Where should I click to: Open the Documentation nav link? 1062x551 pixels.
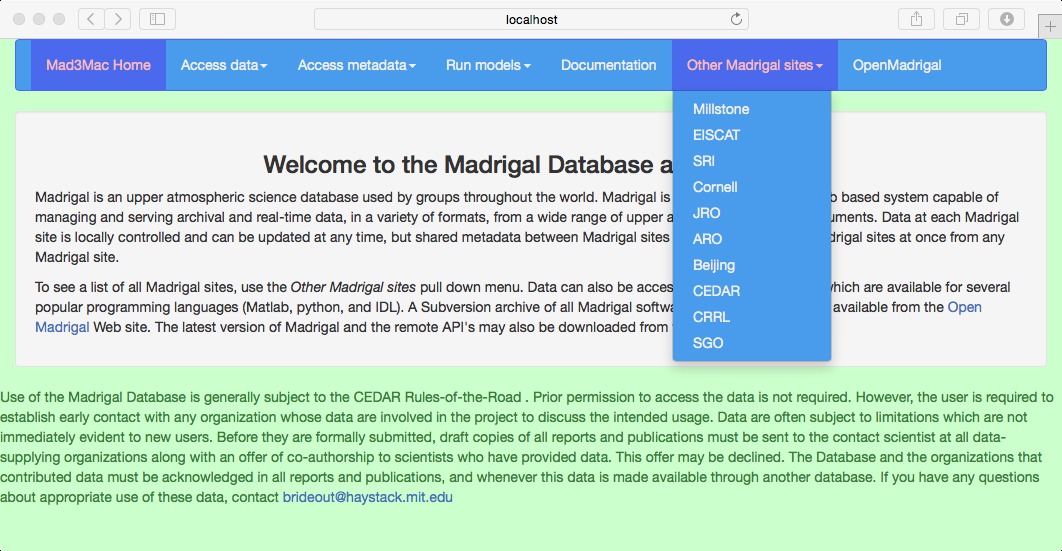point(608,65)
